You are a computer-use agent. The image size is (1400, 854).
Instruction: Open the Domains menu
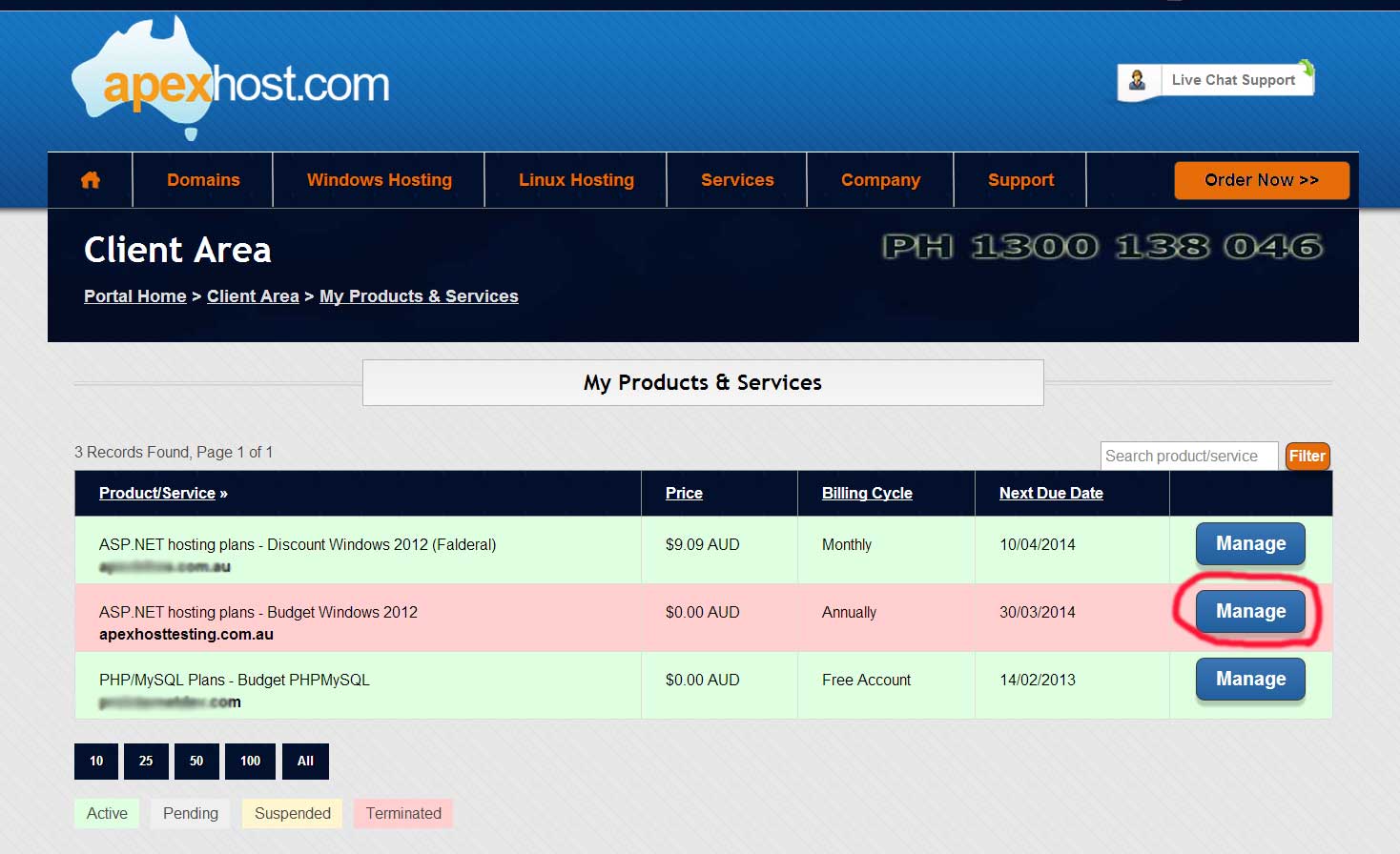[x=203, y=180]
